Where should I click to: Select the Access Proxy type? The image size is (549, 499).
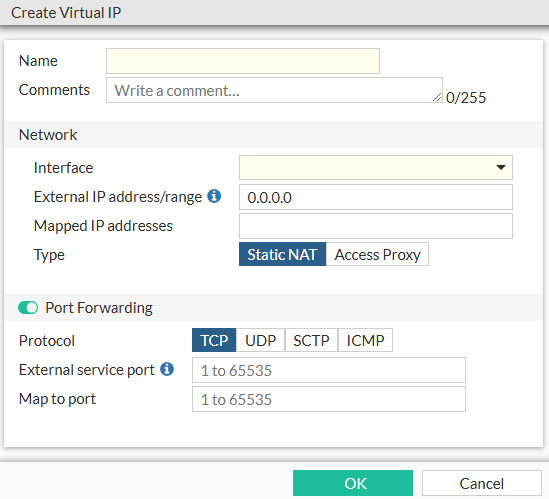[x=377, y=254]
